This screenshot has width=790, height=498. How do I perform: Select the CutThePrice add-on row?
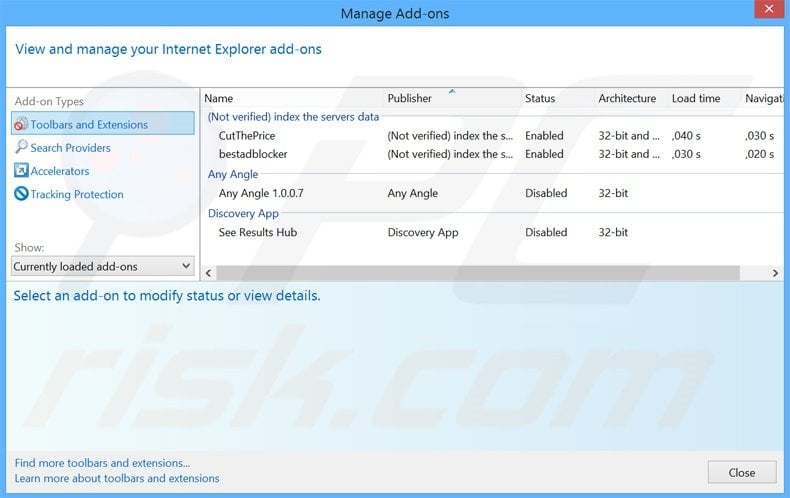click(x=493, y=136)
